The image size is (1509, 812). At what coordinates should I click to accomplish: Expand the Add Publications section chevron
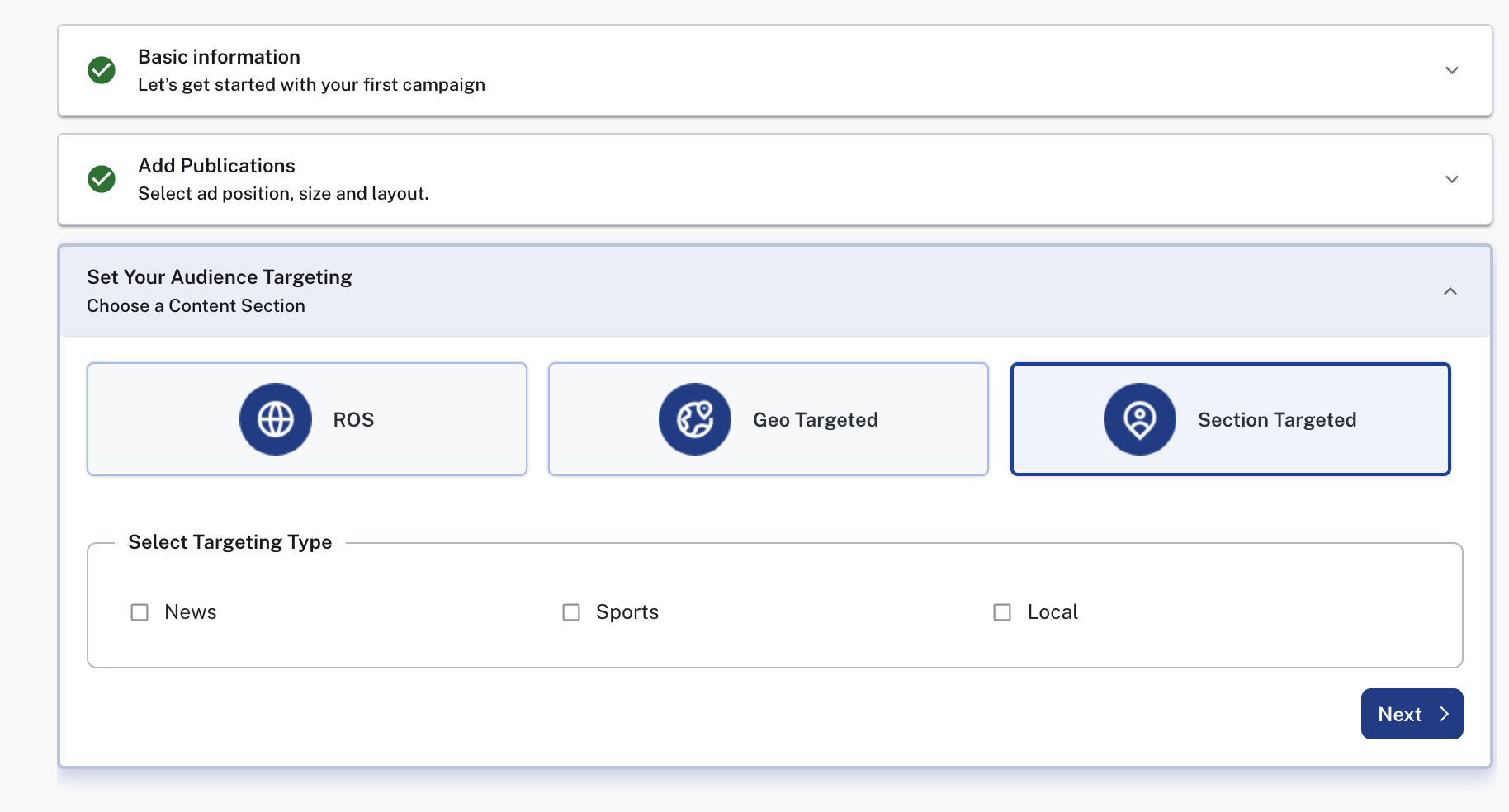tap(1451, 179)
